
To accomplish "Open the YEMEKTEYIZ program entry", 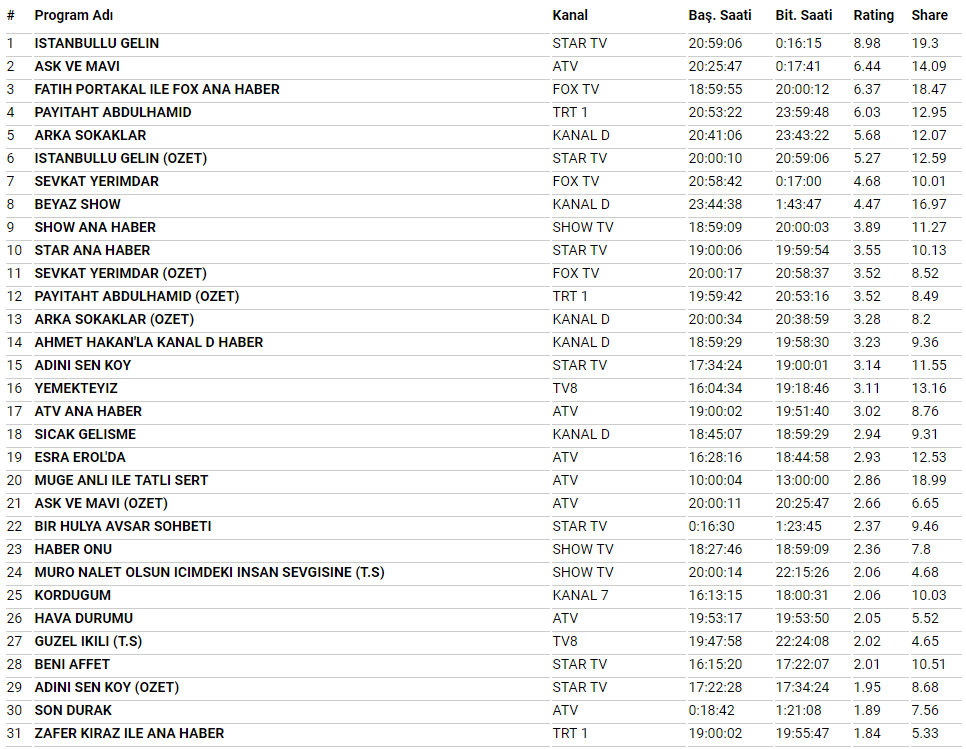I will [76, 388].
